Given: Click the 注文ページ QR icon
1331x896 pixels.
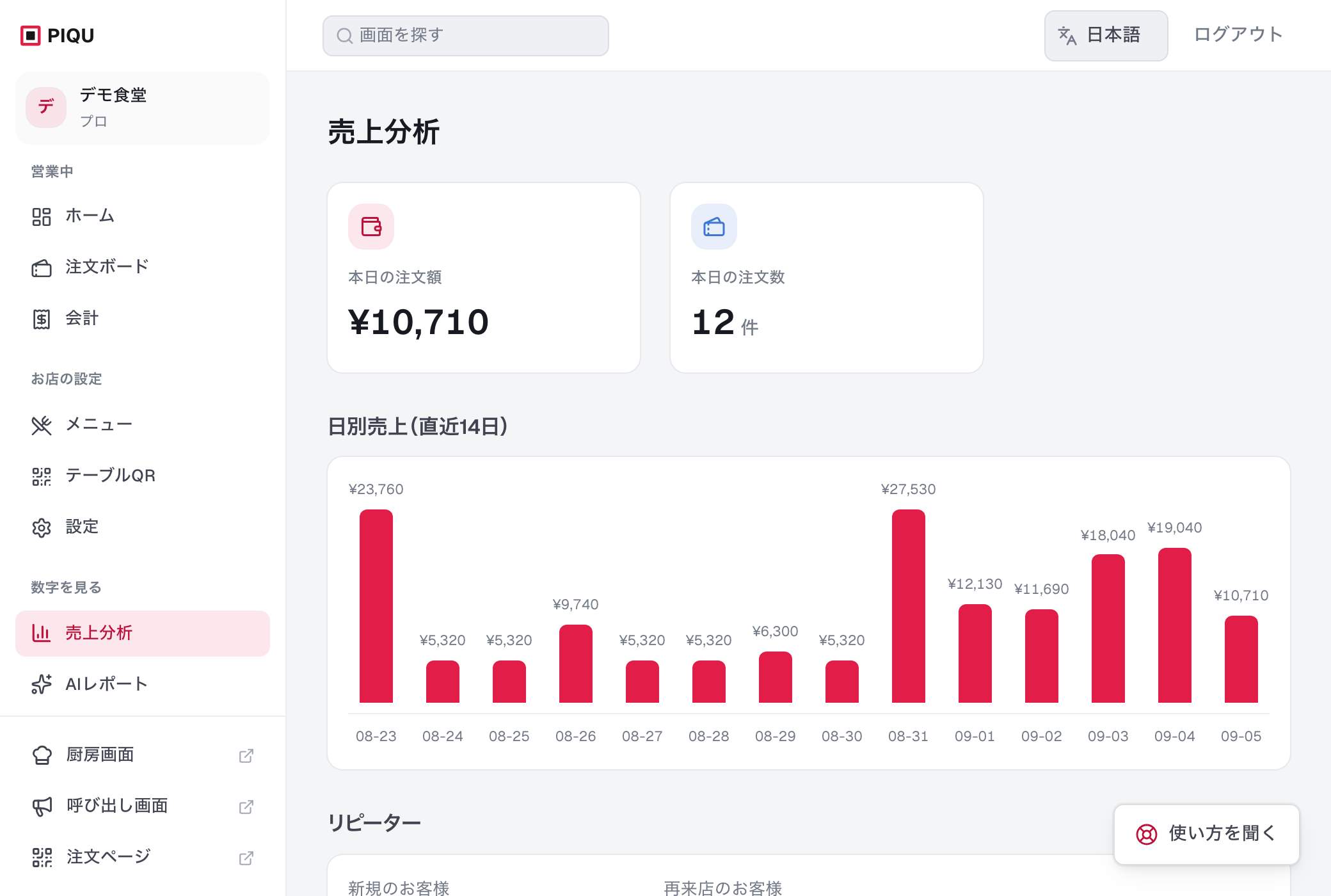Looking at the screenshot, I should [x=42, y=858].
